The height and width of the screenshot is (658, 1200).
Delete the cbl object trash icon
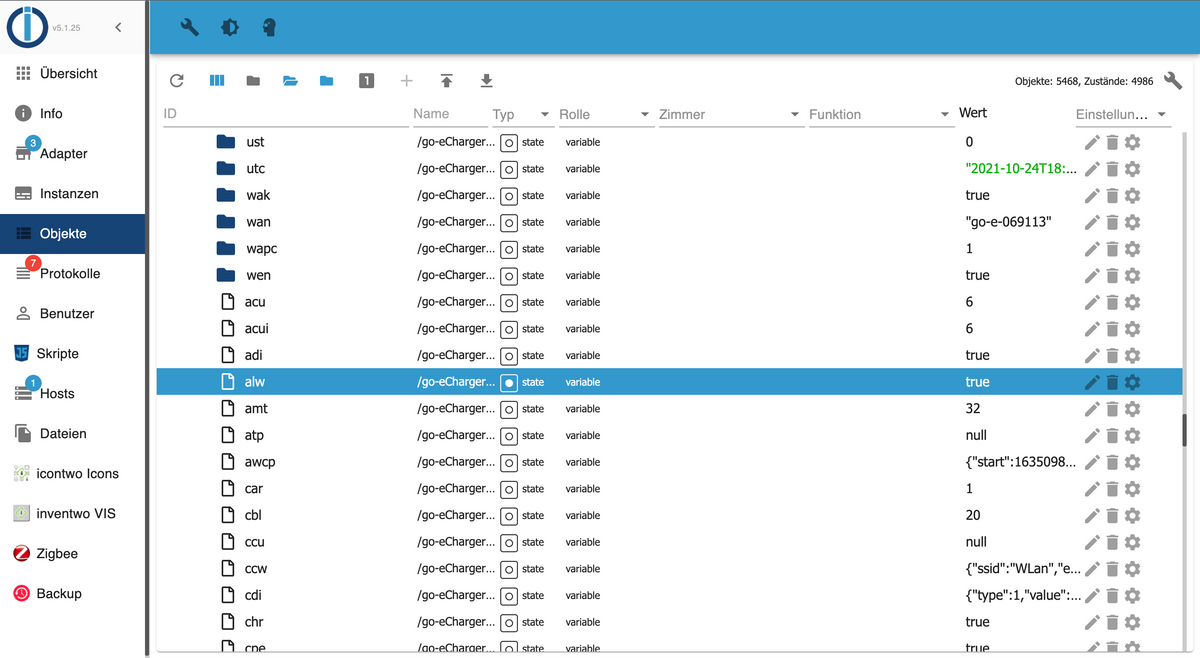[x=1112, y=515]
